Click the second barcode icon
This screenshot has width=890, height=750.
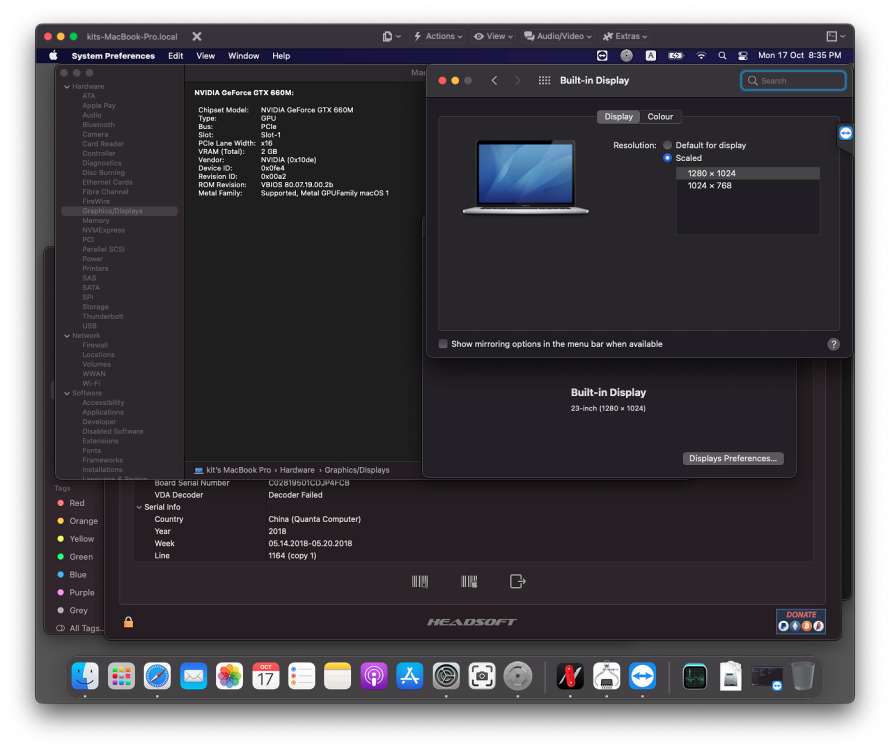[469, 581]
